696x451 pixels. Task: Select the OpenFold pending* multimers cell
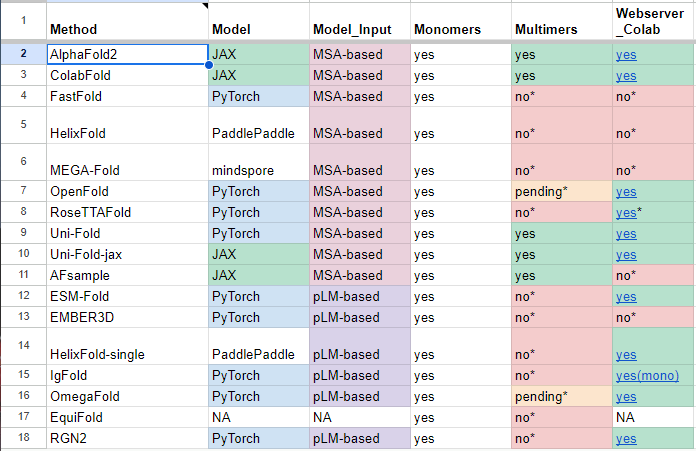562,191
